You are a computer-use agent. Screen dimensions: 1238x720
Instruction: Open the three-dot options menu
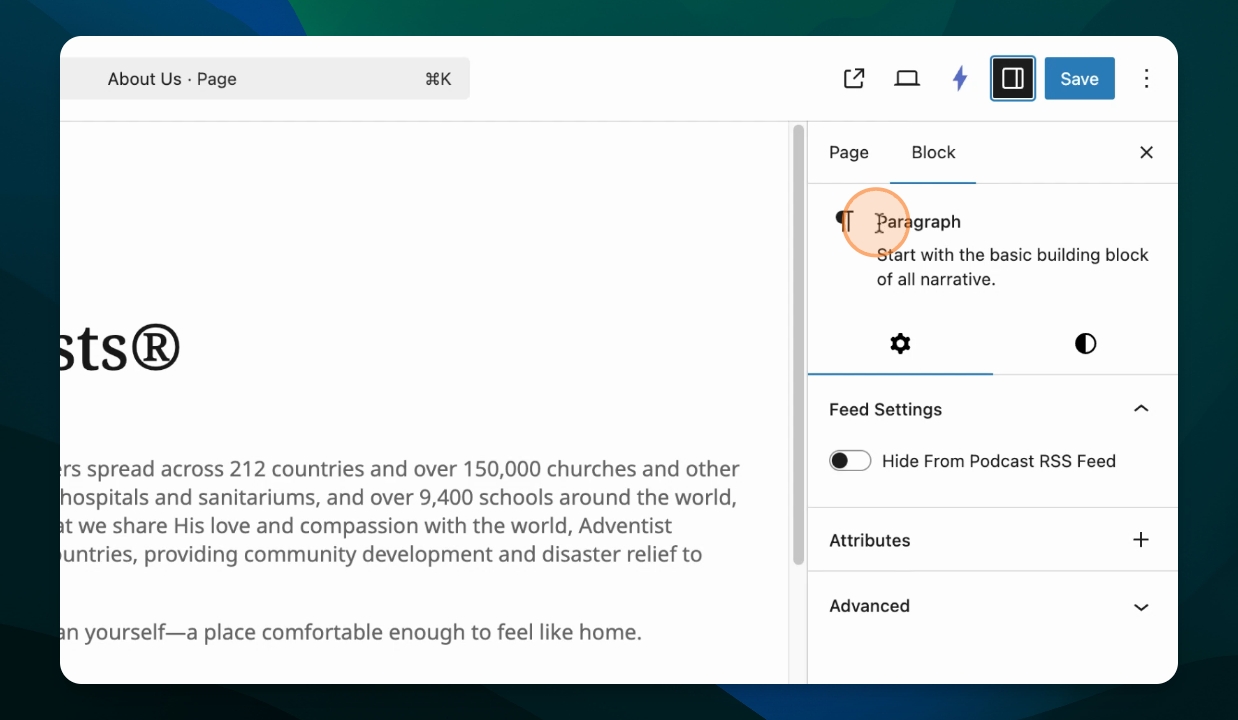(1147, 79)
